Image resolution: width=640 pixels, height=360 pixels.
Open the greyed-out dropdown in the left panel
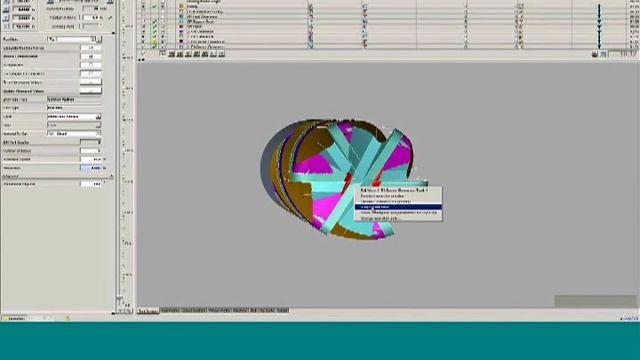tap(74, 125)
